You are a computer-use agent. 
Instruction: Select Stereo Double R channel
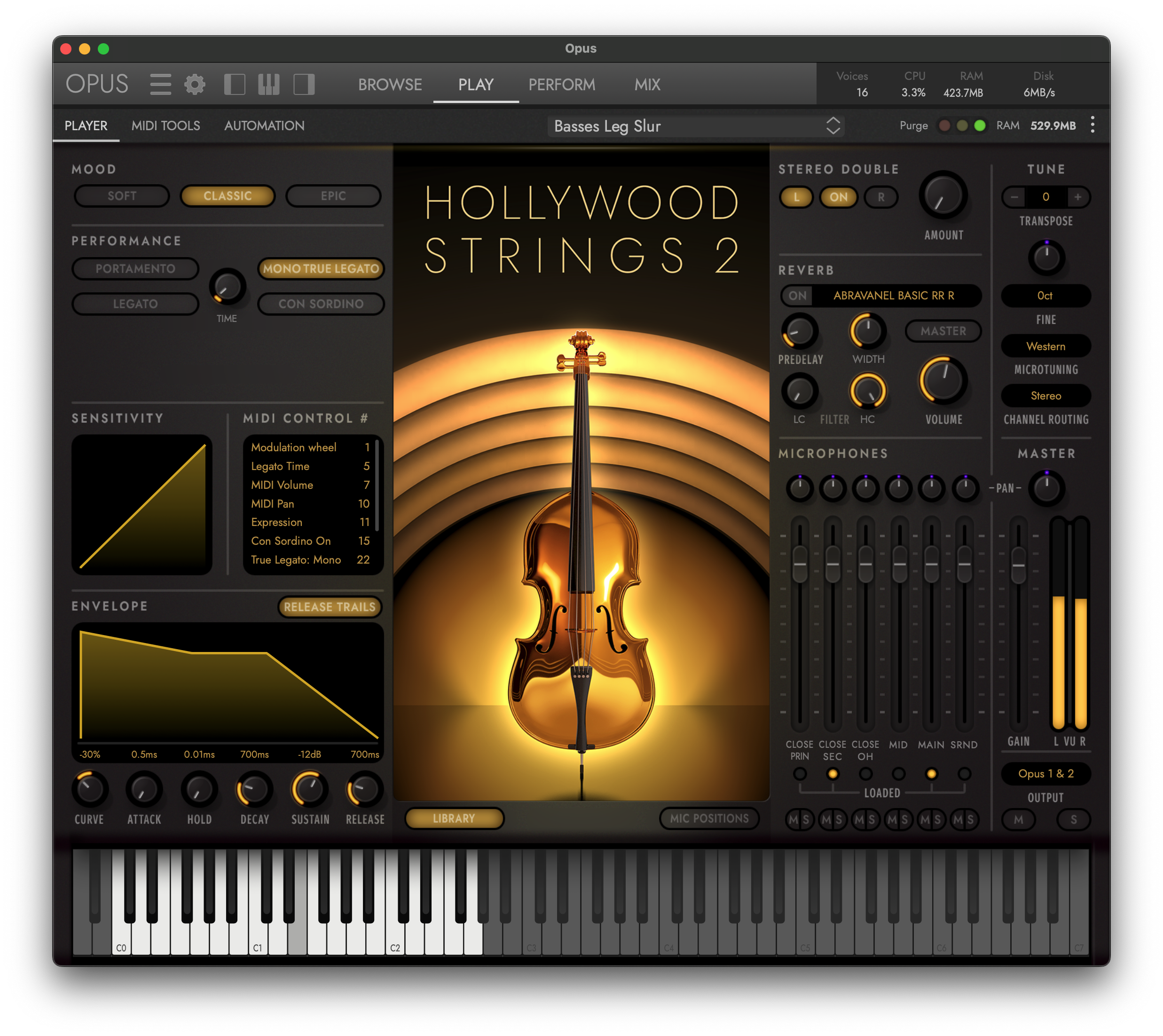pos(880,197)
